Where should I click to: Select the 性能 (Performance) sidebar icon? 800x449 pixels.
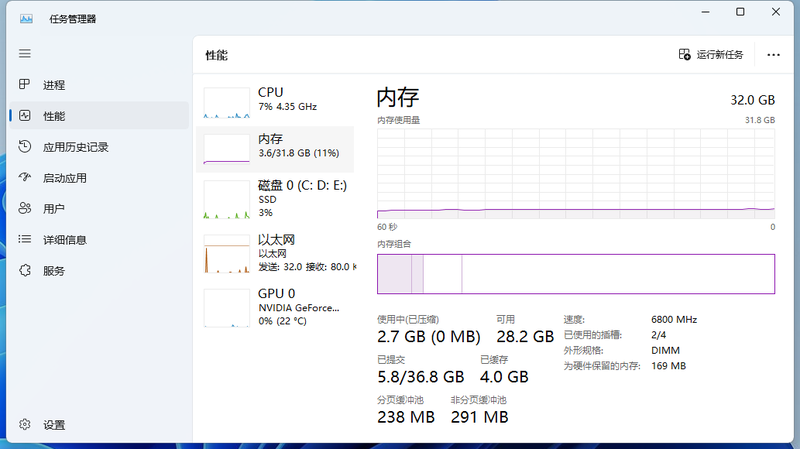(x=25, y=116)
